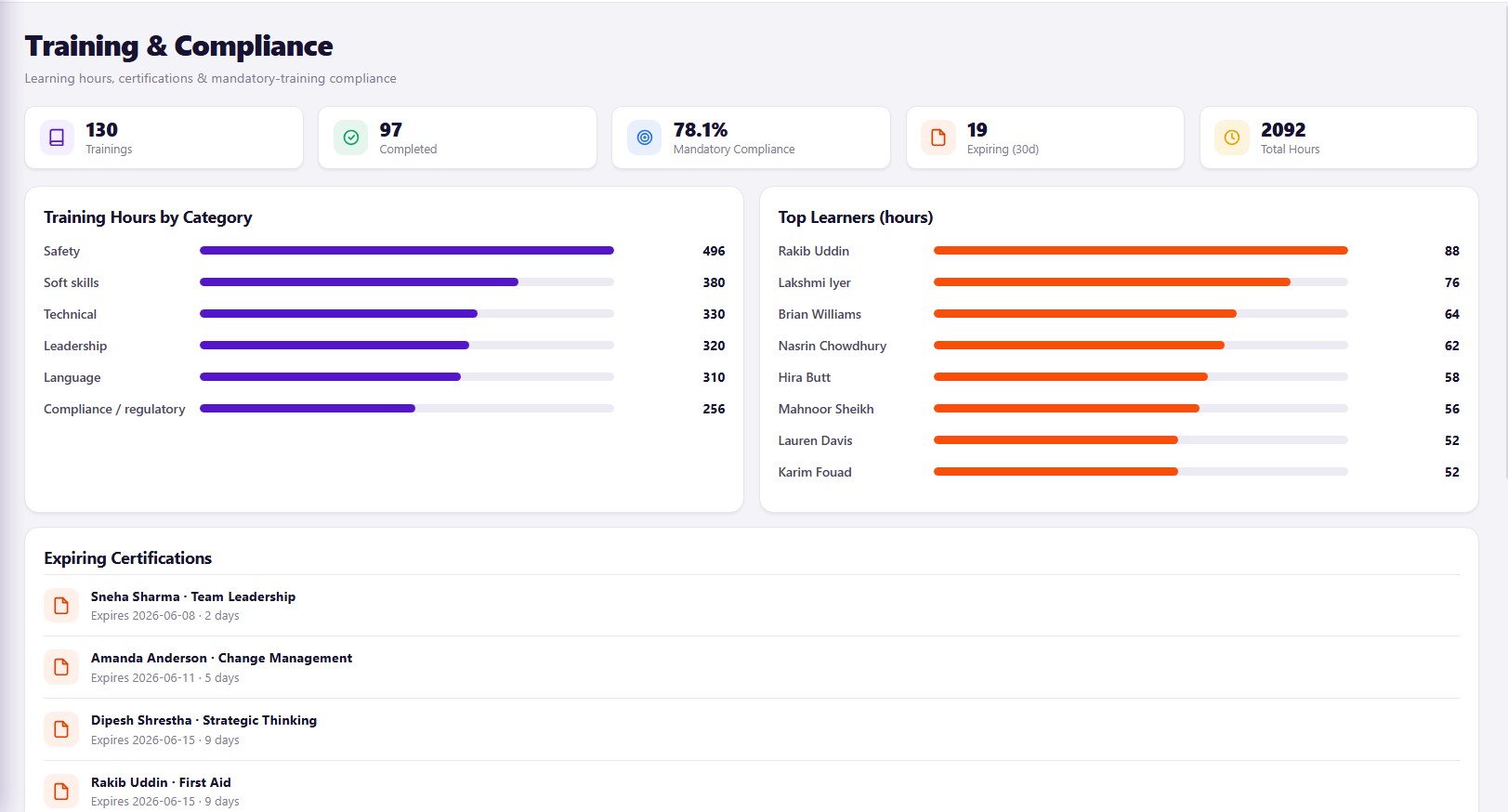Click Rakib Uddin's top learner bar
Screen dimensions: 1508x812
(1141, 251)
